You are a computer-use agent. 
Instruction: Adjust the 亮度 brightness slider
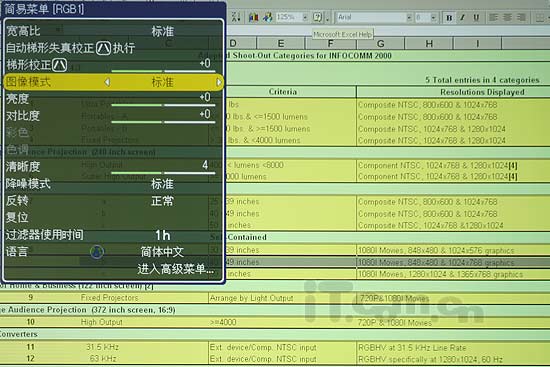point(163,105)
